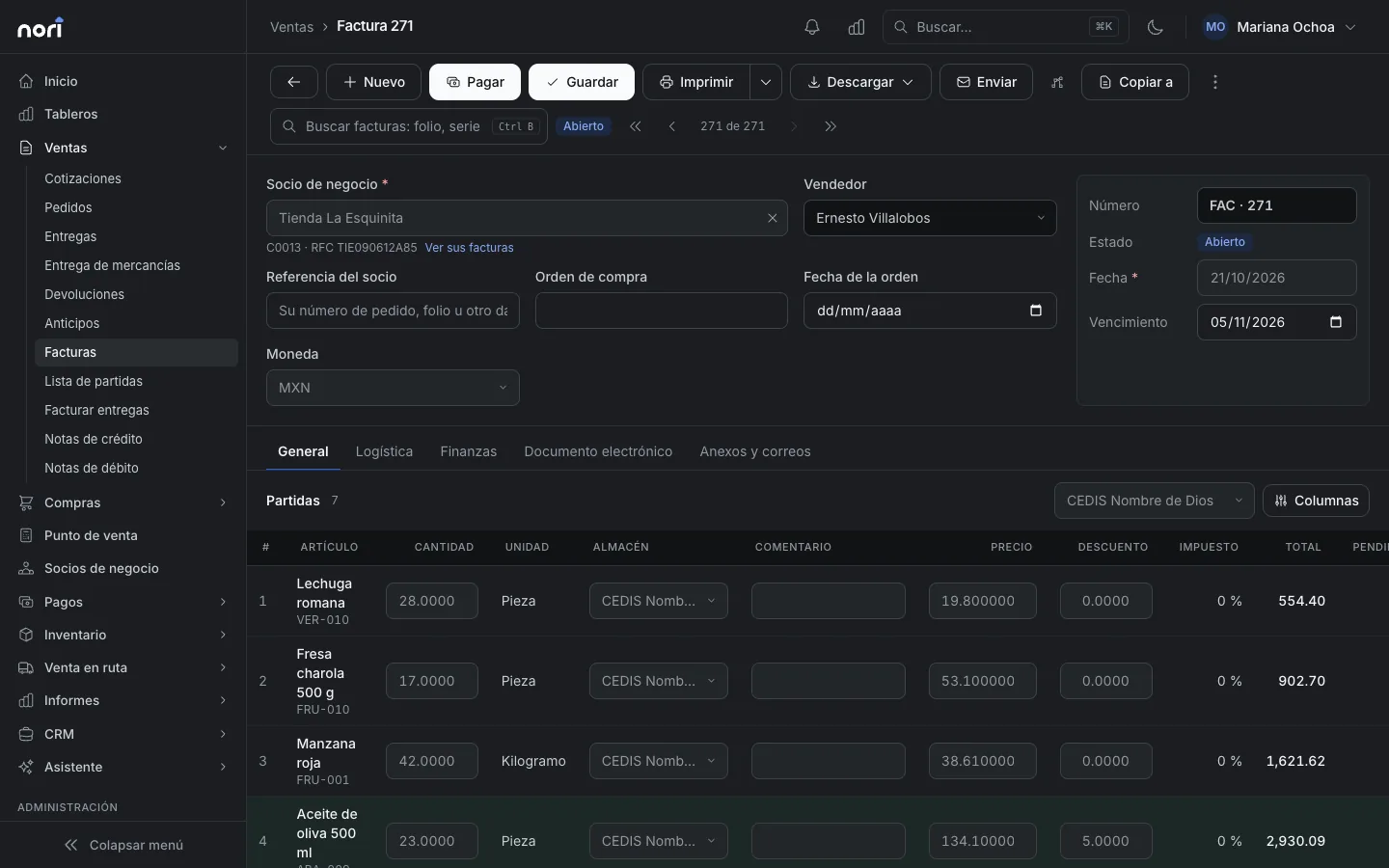Click the Pagar button

tap(475, 82)
